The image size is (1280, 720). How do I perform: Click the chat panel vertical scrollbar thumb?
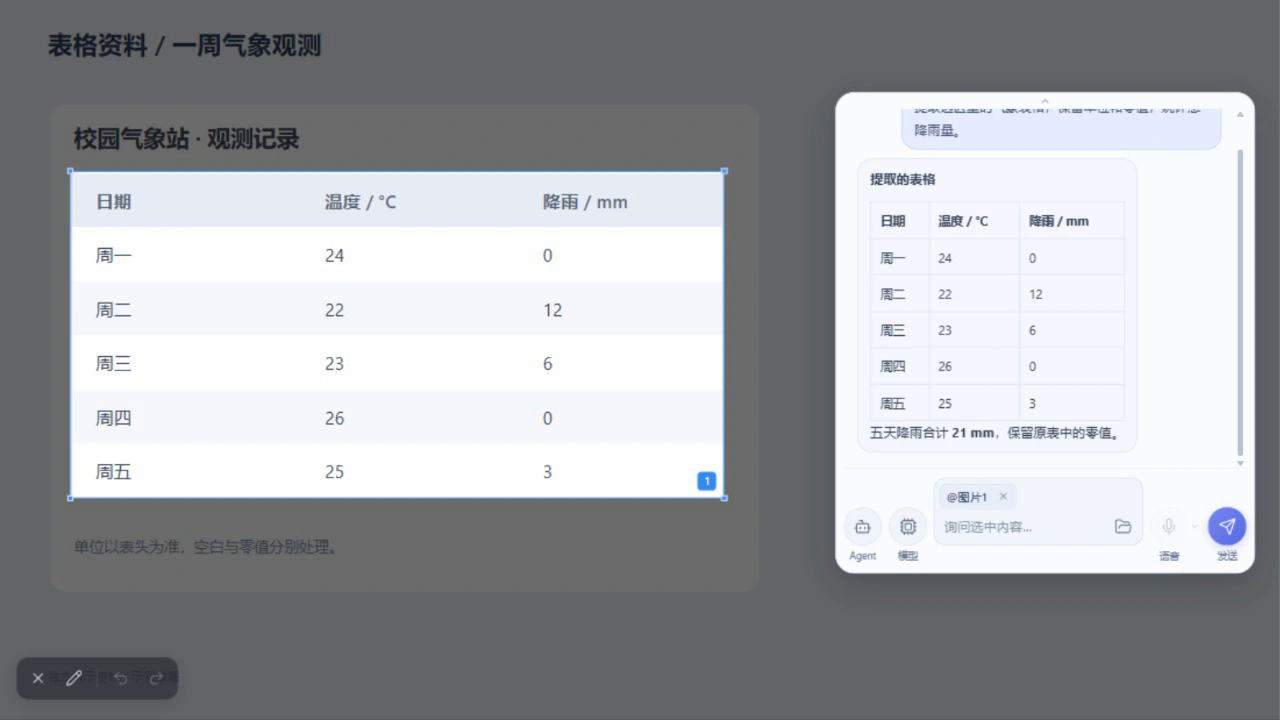click(x=1241, y=302)
